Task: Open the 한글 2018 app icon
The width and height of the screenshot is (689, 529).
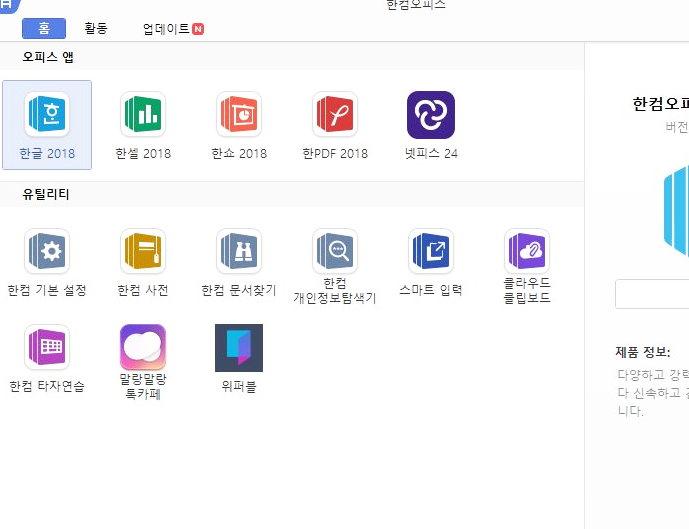Action: [47, 114]
